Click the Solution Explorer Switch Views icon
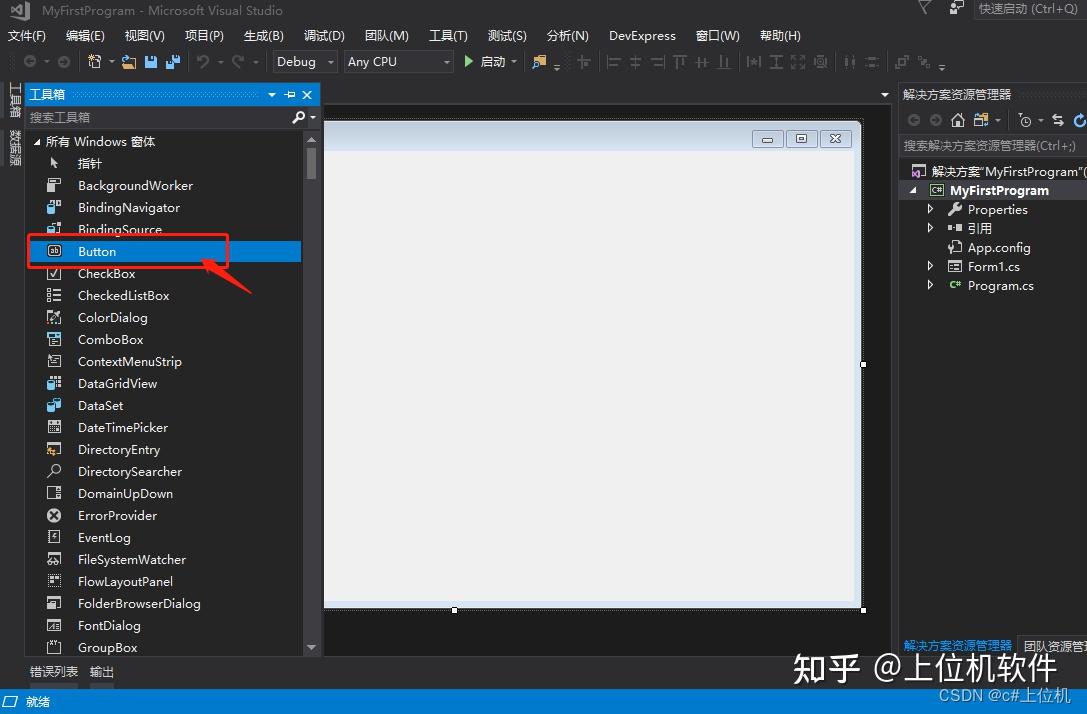Image resolution: width=1087 pixels, height=714 pixels. tap(981, 121)
